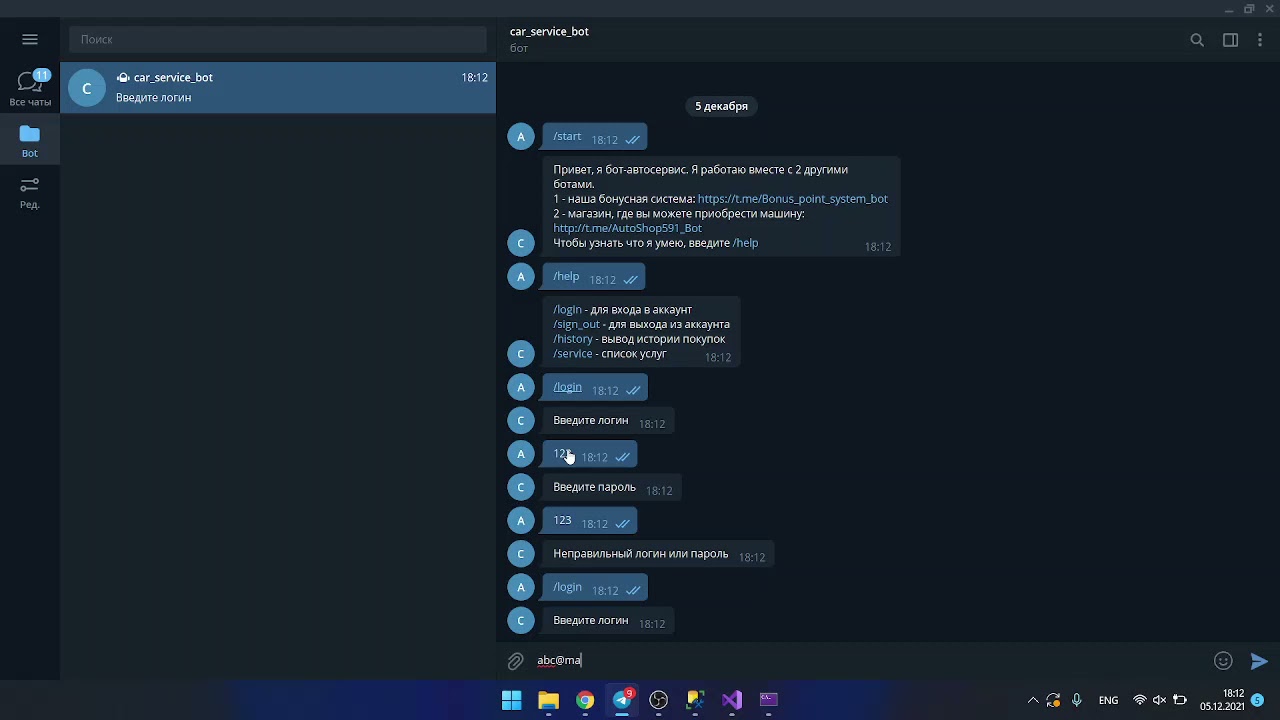1280x720 pixels.
Task: Click the car_service_bot avatar in chat list
Action: pos(87,88)
